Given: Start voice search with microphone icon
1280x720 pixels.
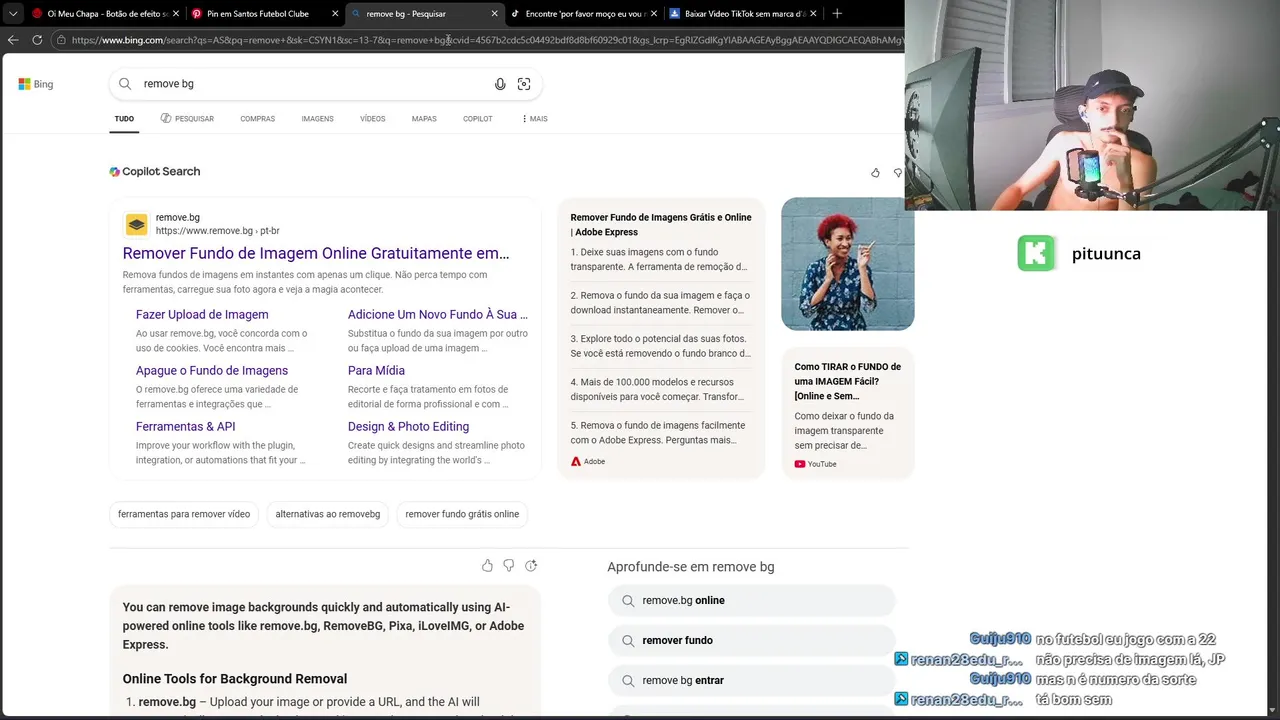Looking at the screenshot, I should (500, 84).
